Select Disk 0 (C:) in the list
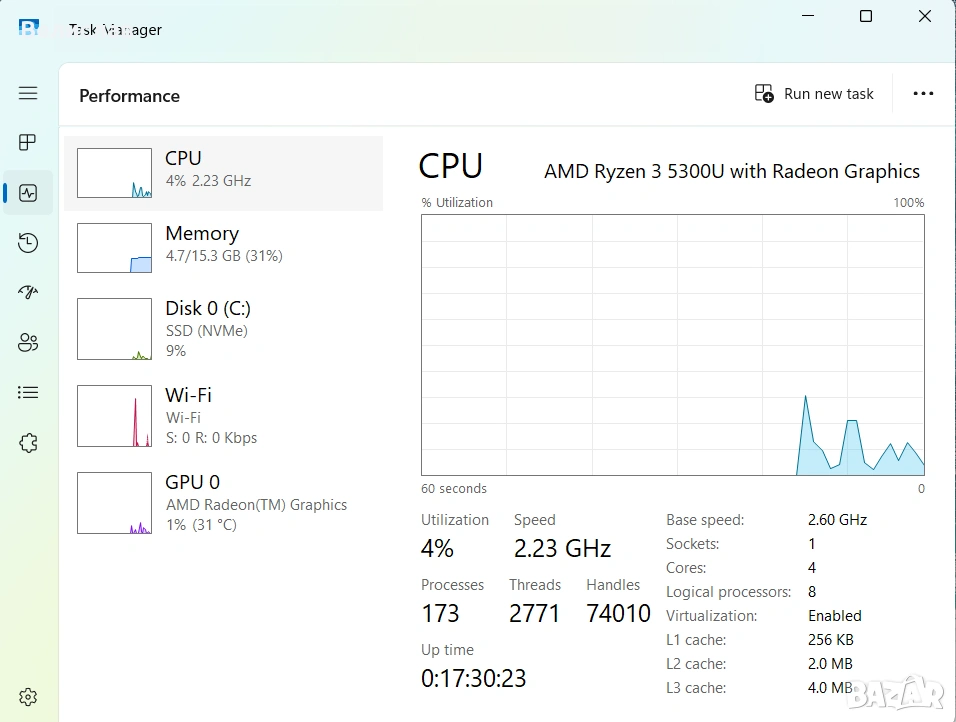Screen dimensions: 956x722 pos(223,329)
